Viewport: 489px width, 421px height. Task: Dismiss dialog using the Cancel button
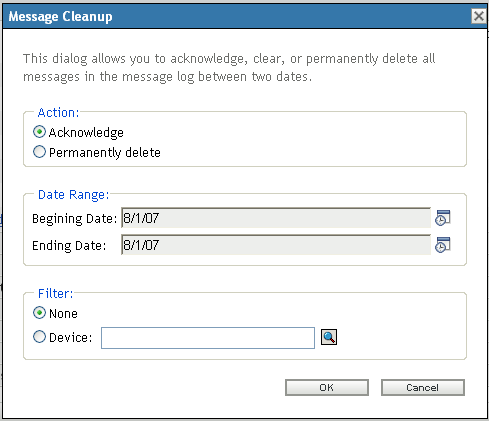point(423,387)
